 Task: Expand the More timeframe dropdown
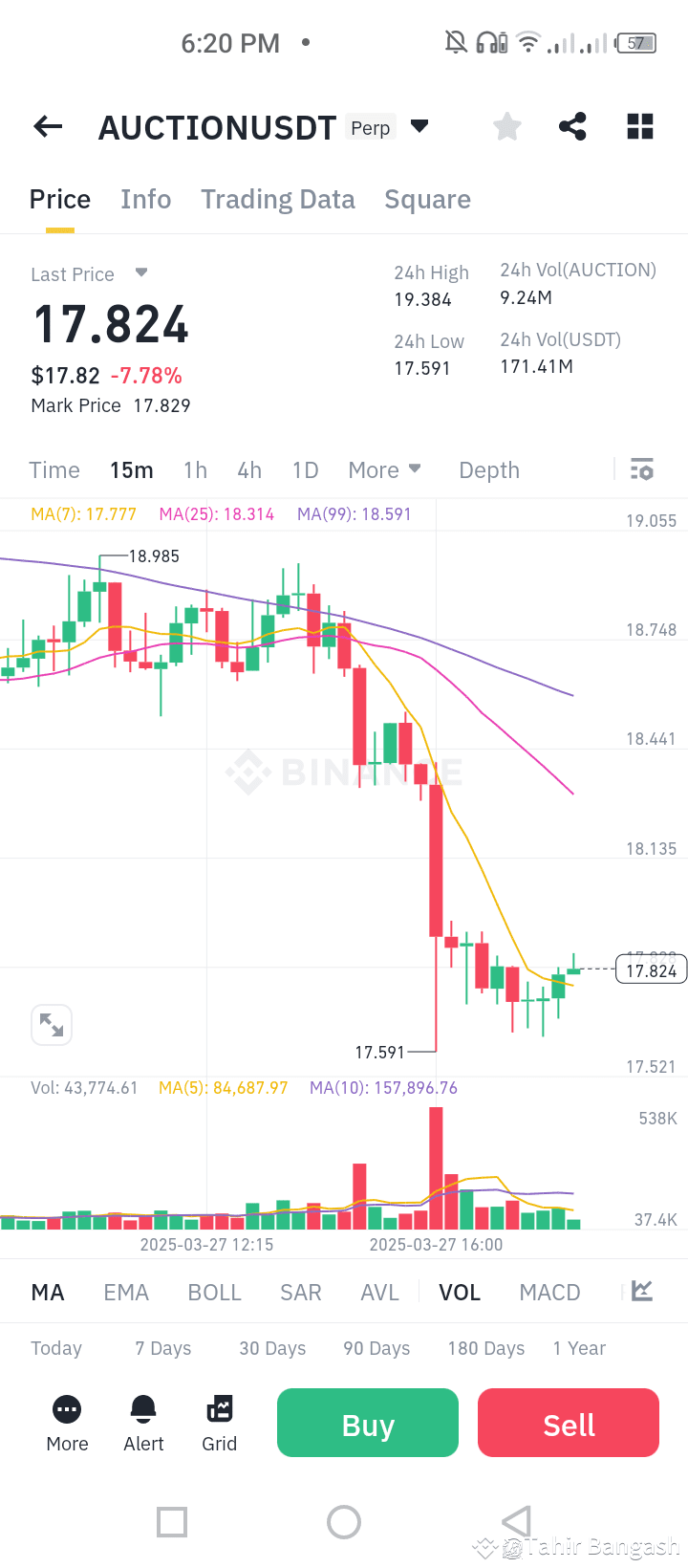pyautogui.click(x=385, y=469)
